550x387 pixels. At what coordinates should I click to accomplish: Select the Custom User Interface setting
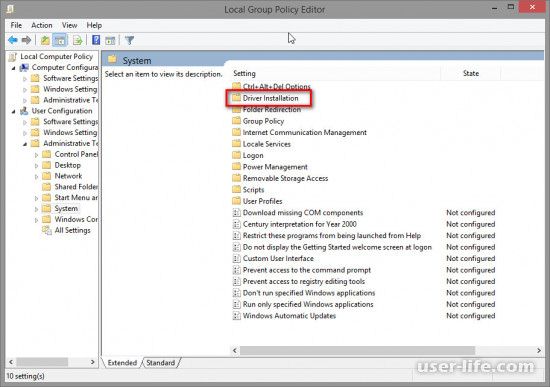pos(278,258)
